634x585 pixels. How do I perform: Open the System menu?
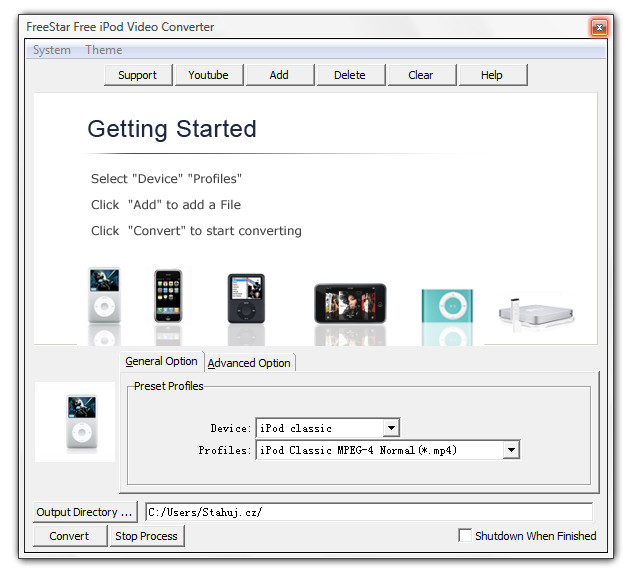[x=51, y=50]
